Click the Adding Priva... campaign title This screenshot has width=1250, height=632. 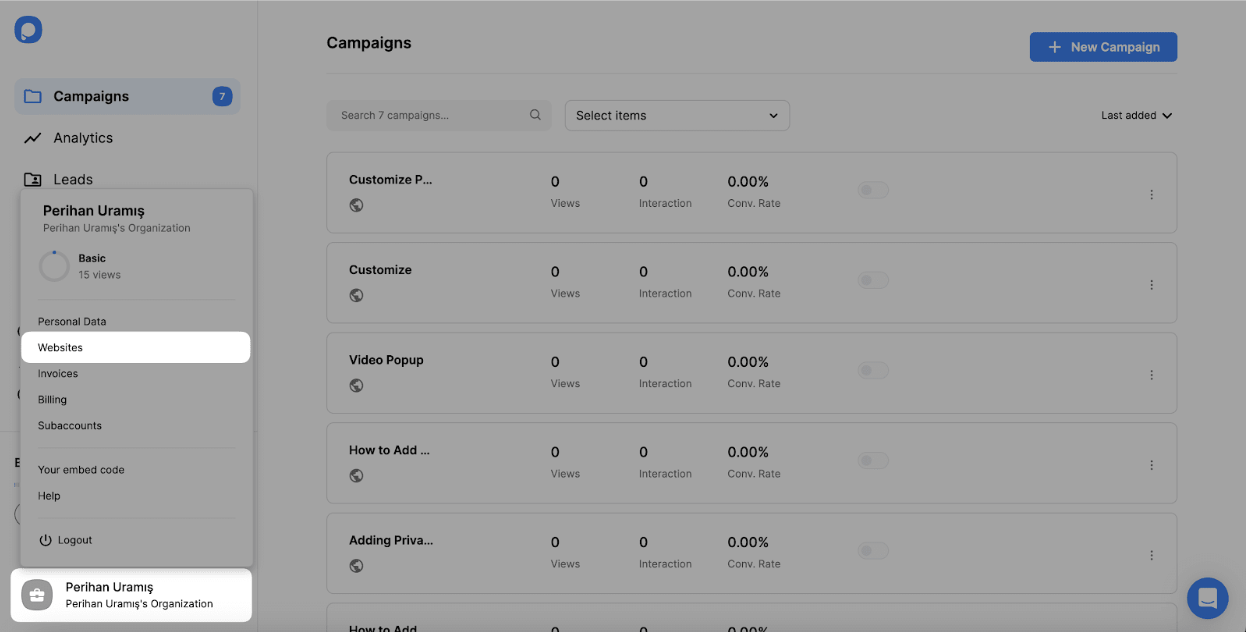pyautogui.click(x=391, y=540)
